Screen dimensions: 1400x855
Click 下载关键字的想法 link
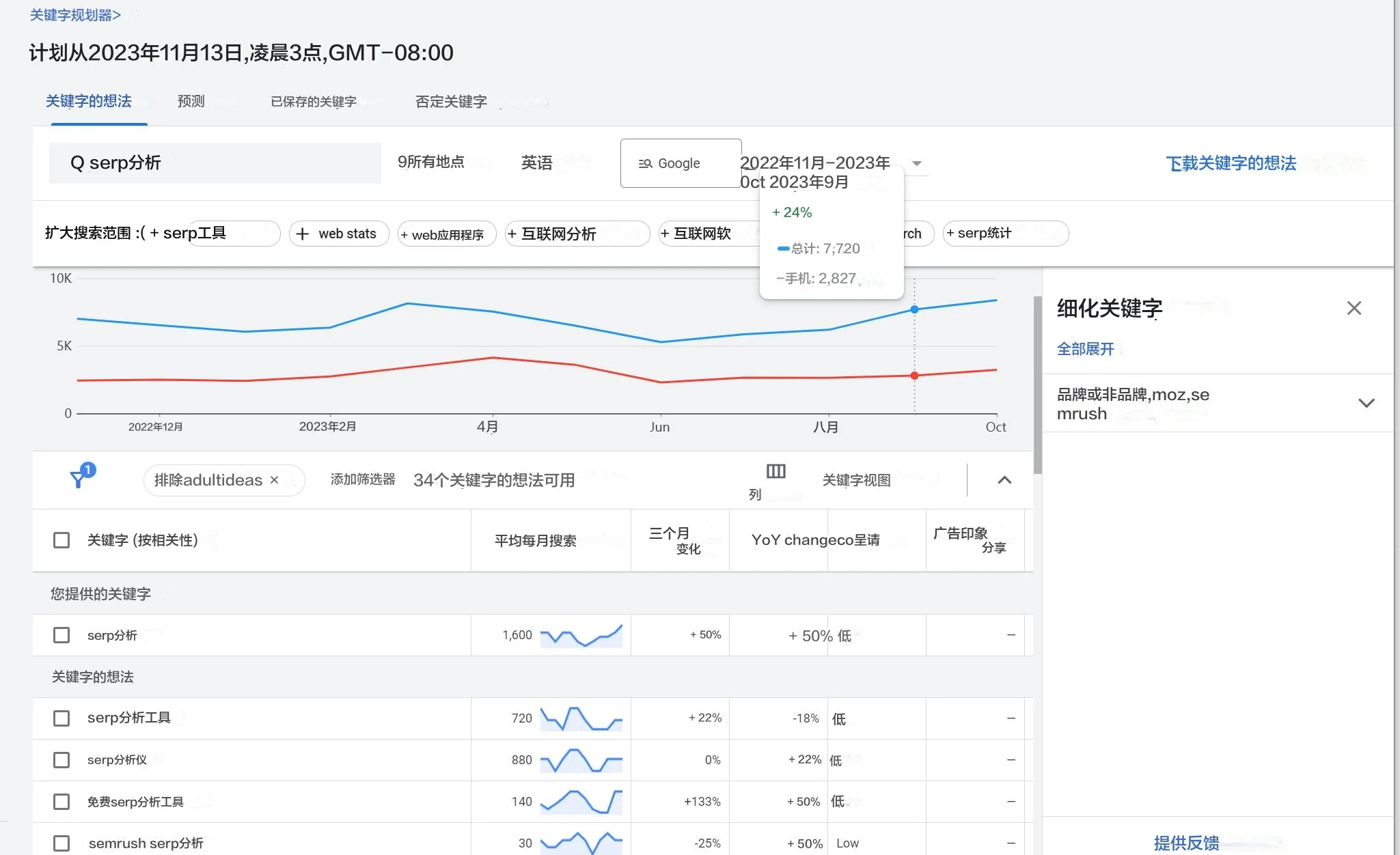[1231, 163]
